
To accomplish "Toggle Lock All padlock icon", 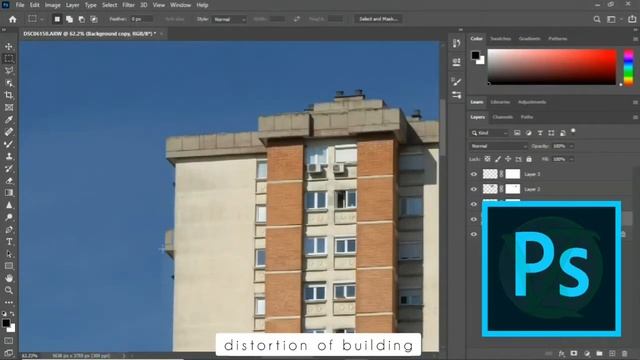I will [529, 159].
